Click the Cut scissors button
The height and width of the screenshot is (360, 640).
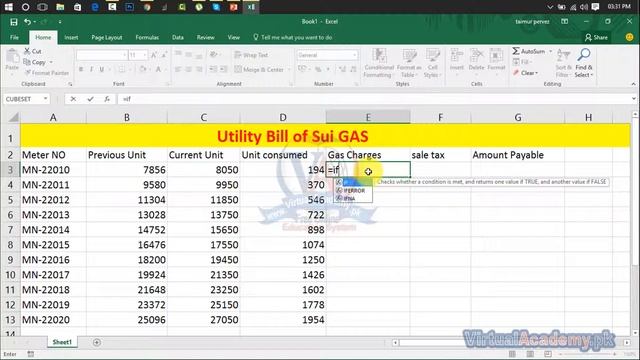[33, 51]
